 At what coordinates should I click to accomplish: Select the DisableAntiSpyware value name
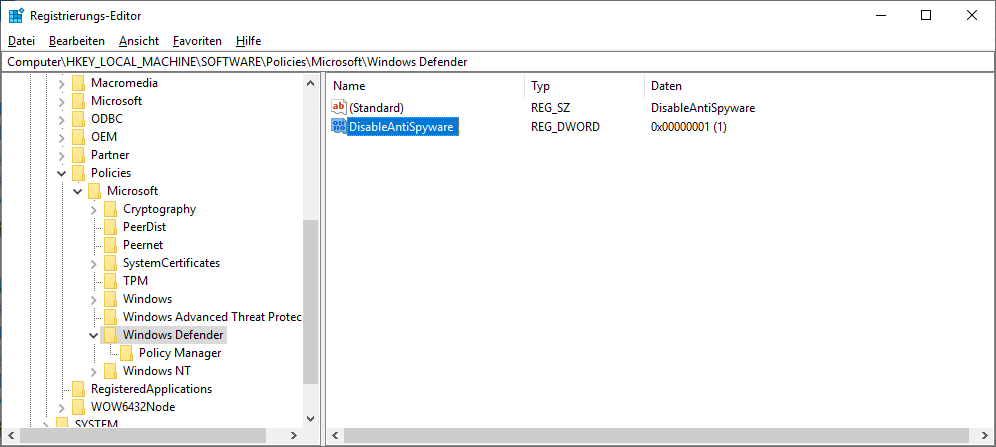point(401,127)
